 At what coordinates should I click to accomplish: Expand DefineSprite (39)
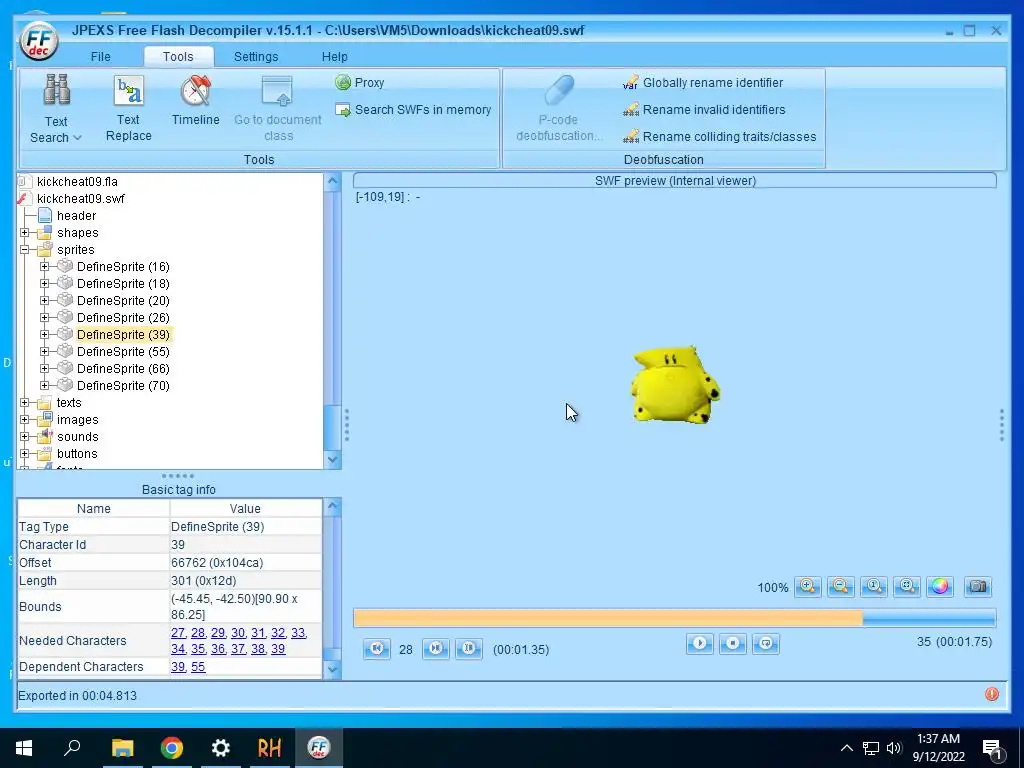click(44, 334)
